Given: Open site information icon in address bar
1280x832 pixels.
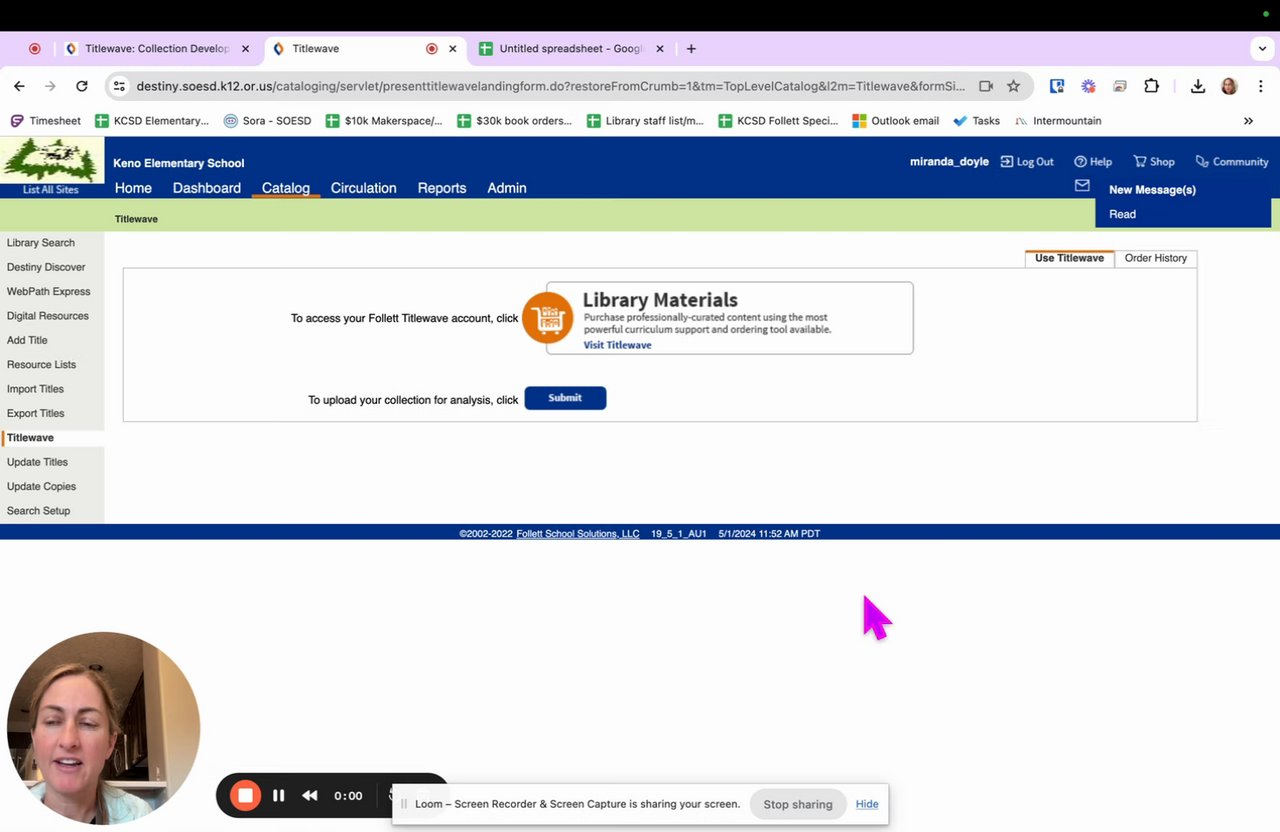Looking at the screenshot, I should [x=119, y=86].
